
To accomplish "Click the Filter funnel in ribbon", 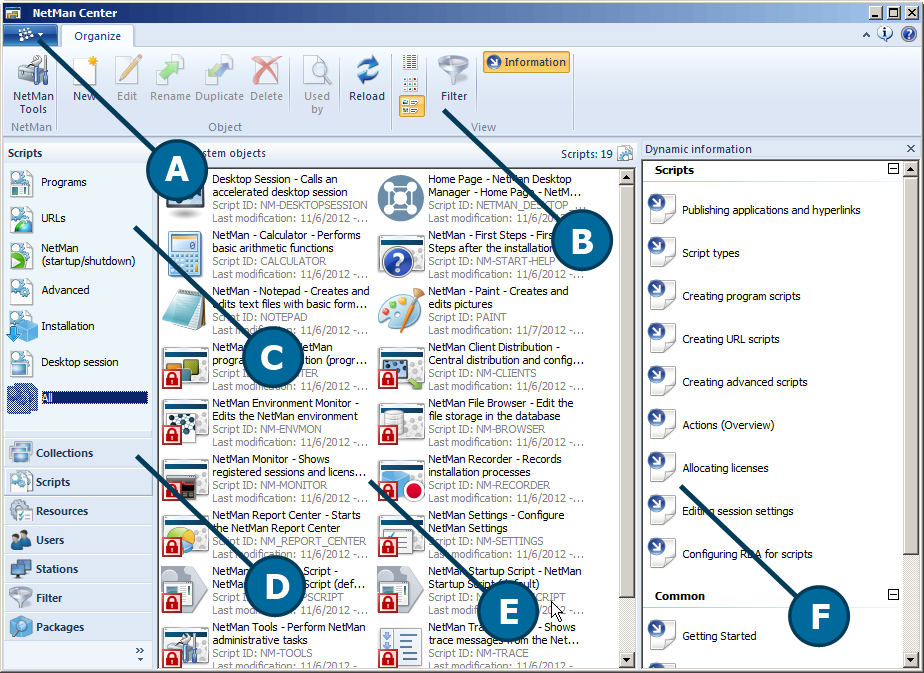I will (x=454, y=78).
